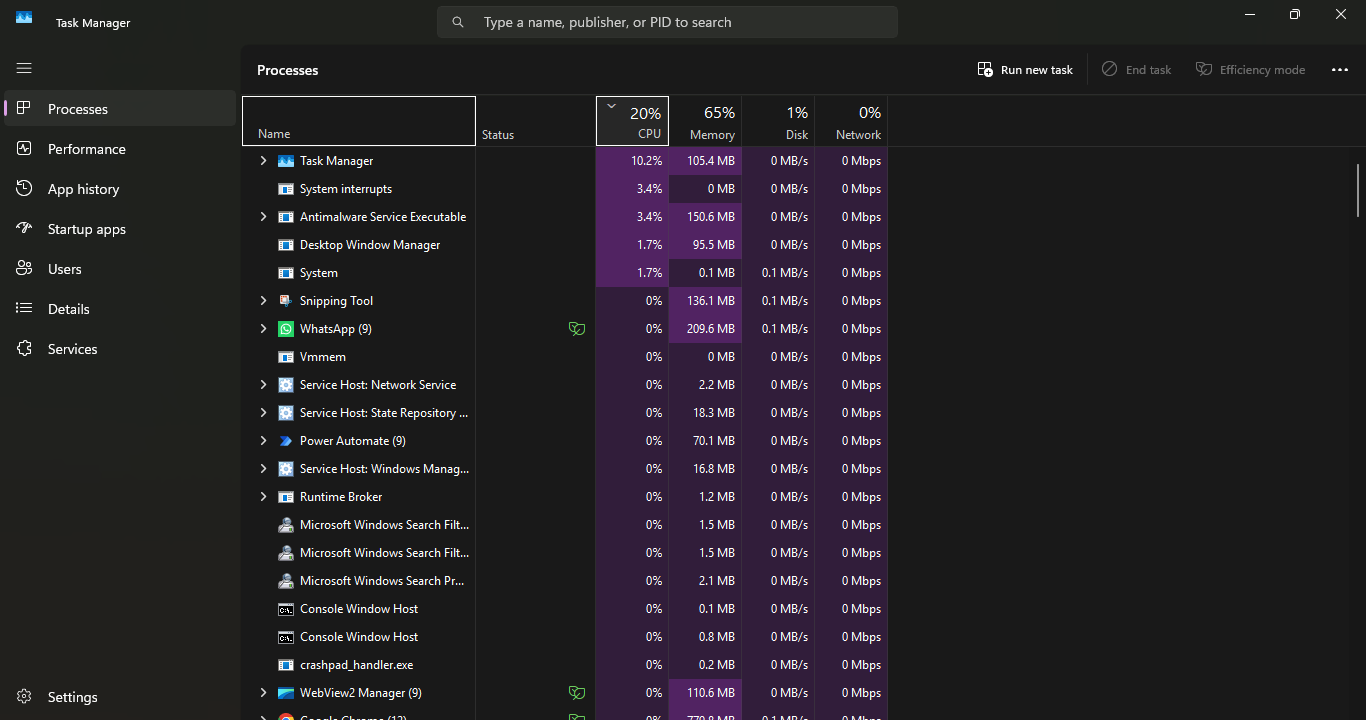Expand the Runtime Broker process group
1366x720 pixels.
263,497
